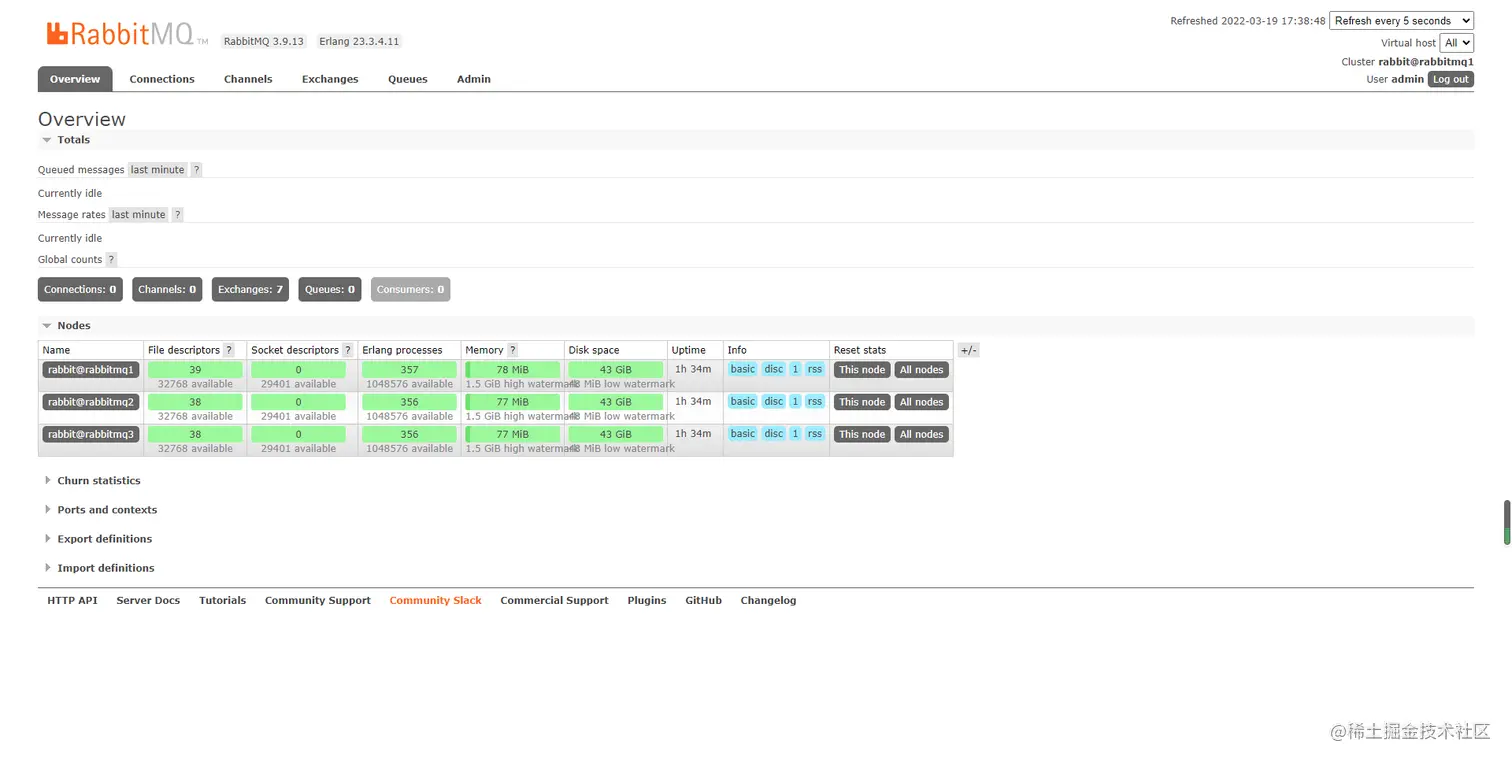Screen dimensions: 1512x763
Task: Click rabbitmq1 Disk space 43 GiB bar
Action: (616, 370)
